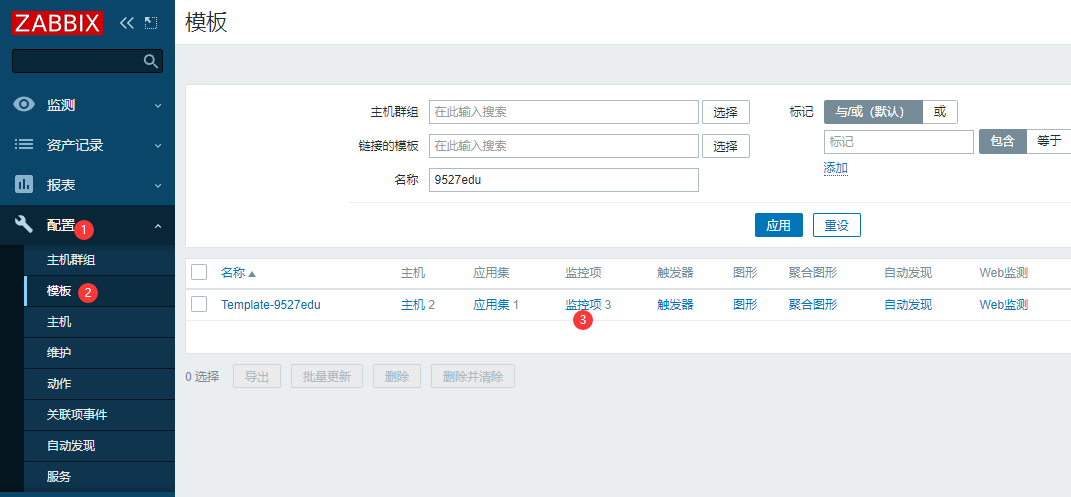Expand the 报表 menu chevron
Viewport: 1071px width, 497px height.
(158, 185)
